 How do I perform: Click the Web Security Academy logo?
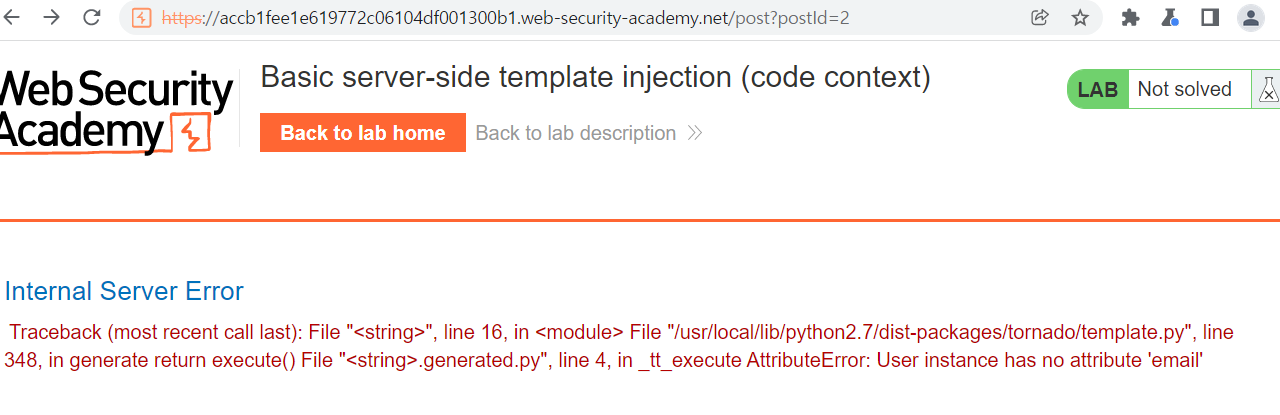pyautogui.click(x=115, y=110)
